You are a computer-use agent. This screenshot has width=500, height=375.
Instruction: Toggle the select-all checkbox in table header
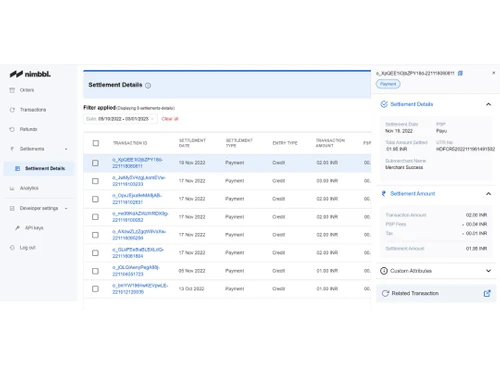[x=96, y=143]
